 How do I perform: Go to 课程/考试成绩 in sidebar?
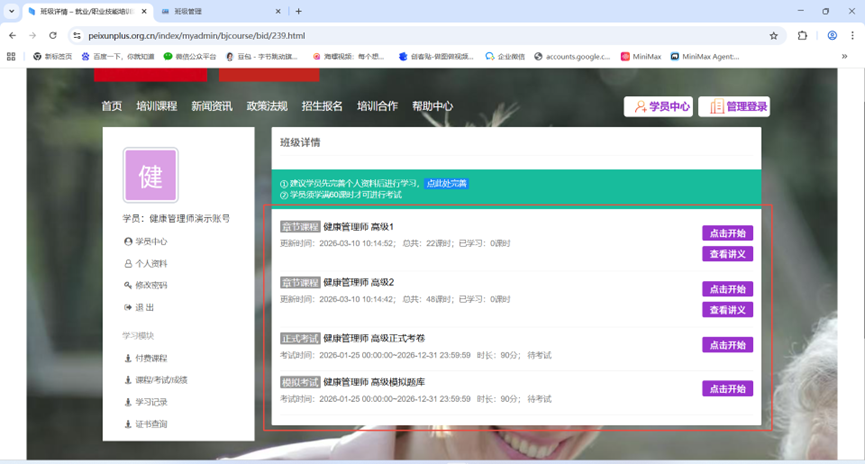click(160, 380)
